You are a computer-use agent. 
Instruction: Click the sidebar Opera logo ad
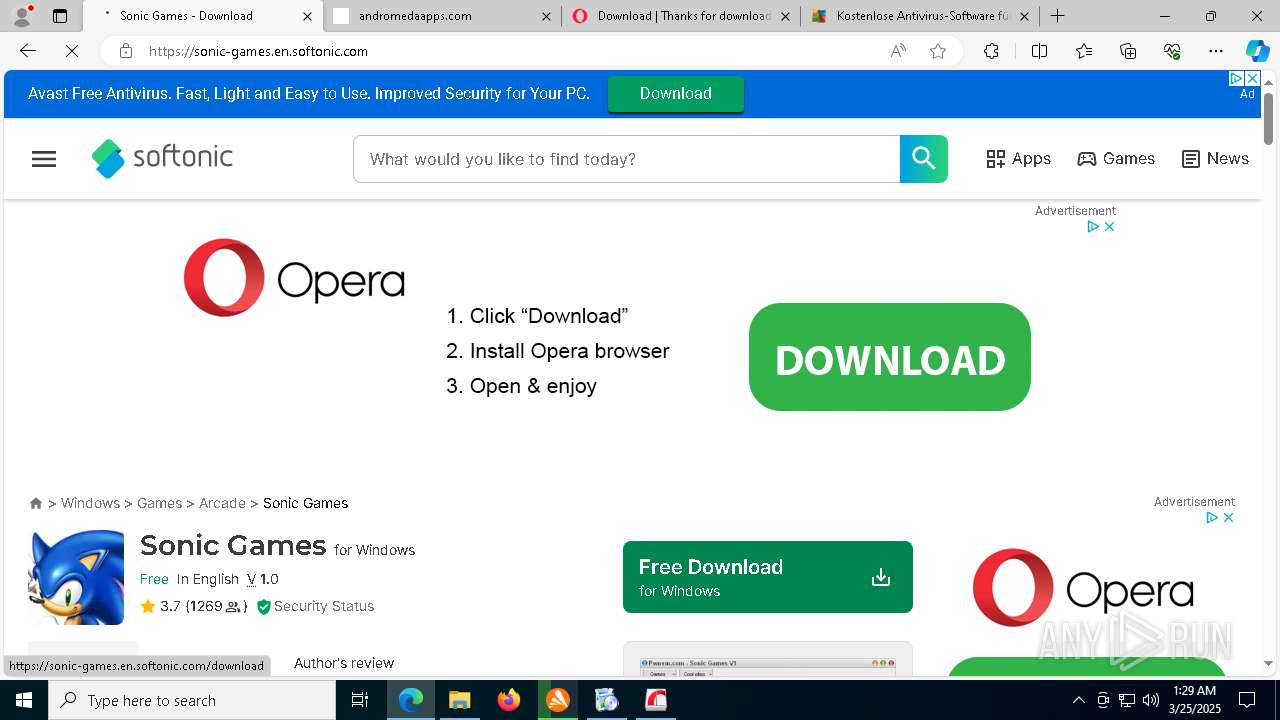click(x=1083, y=587)
